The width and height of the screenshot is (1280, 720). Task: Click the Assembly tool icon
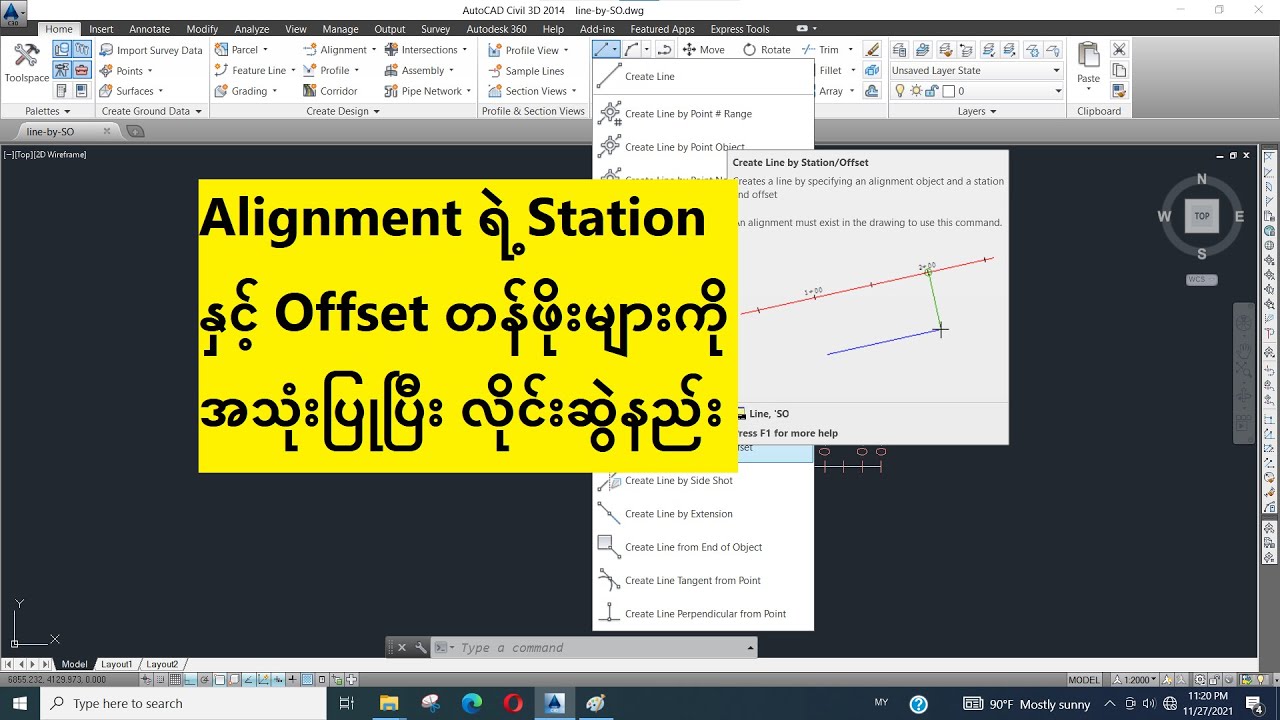(392, 70)
